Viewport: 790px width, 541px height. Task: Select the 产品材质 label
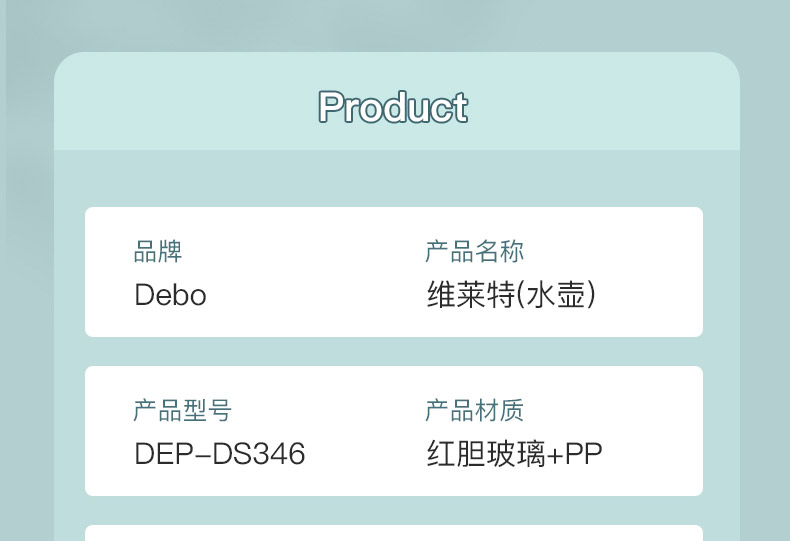tap(474, 411)
